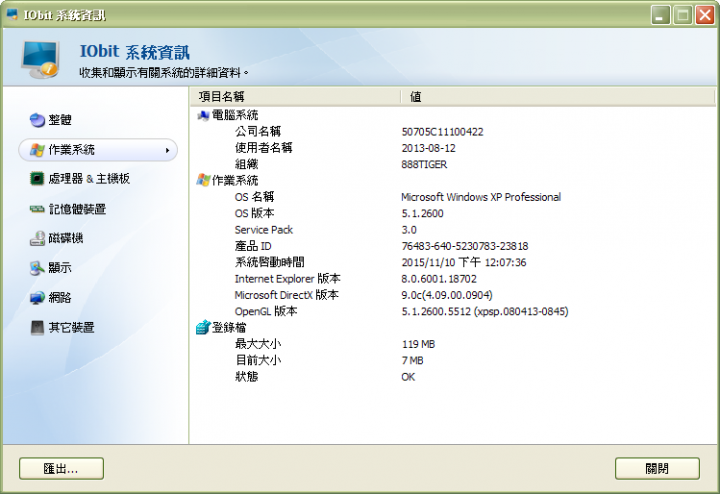720x494 pixels.
Task: Click the 作業系統 group icon in list
Action: click(203, 180)
